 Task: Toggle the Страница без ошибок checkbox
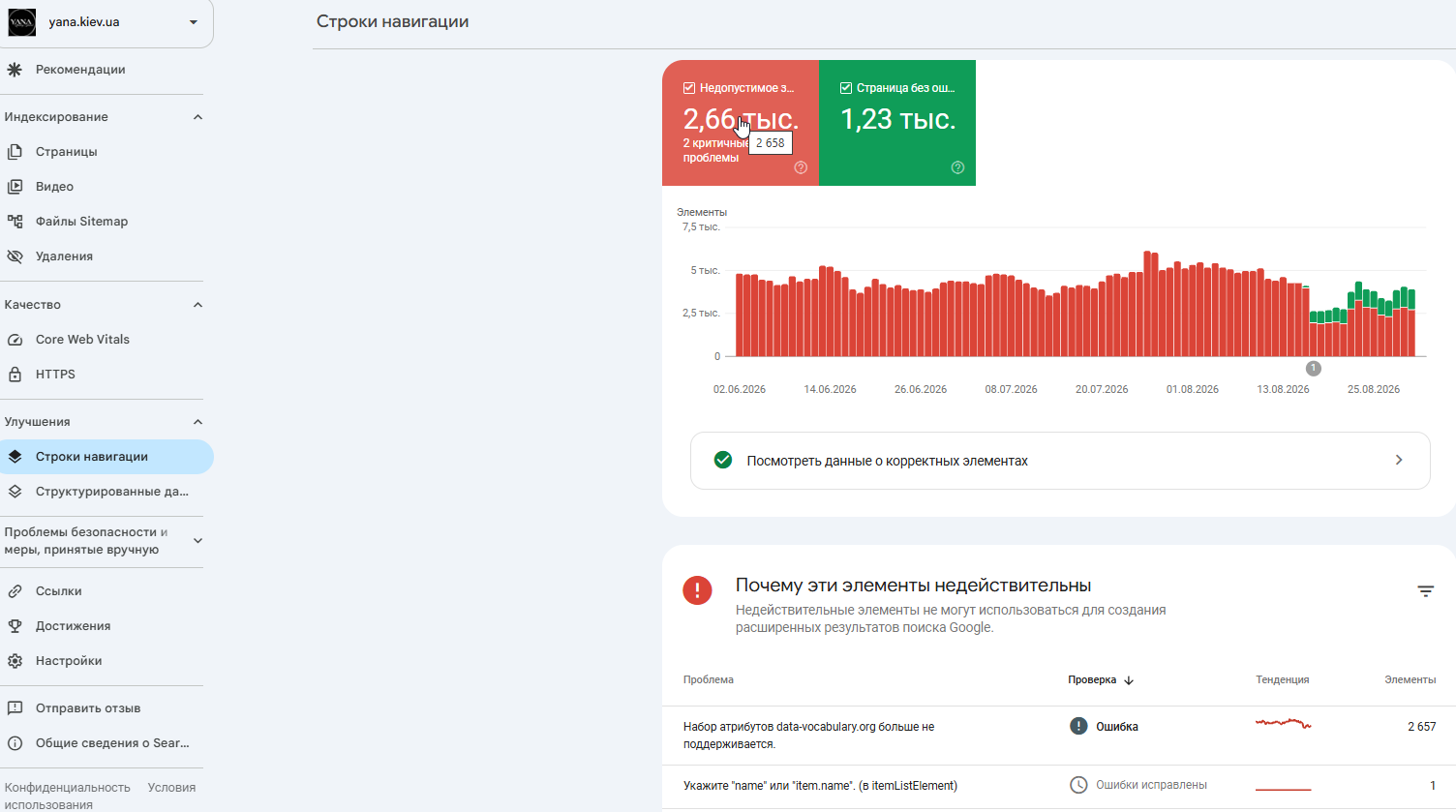click(846, 88)
